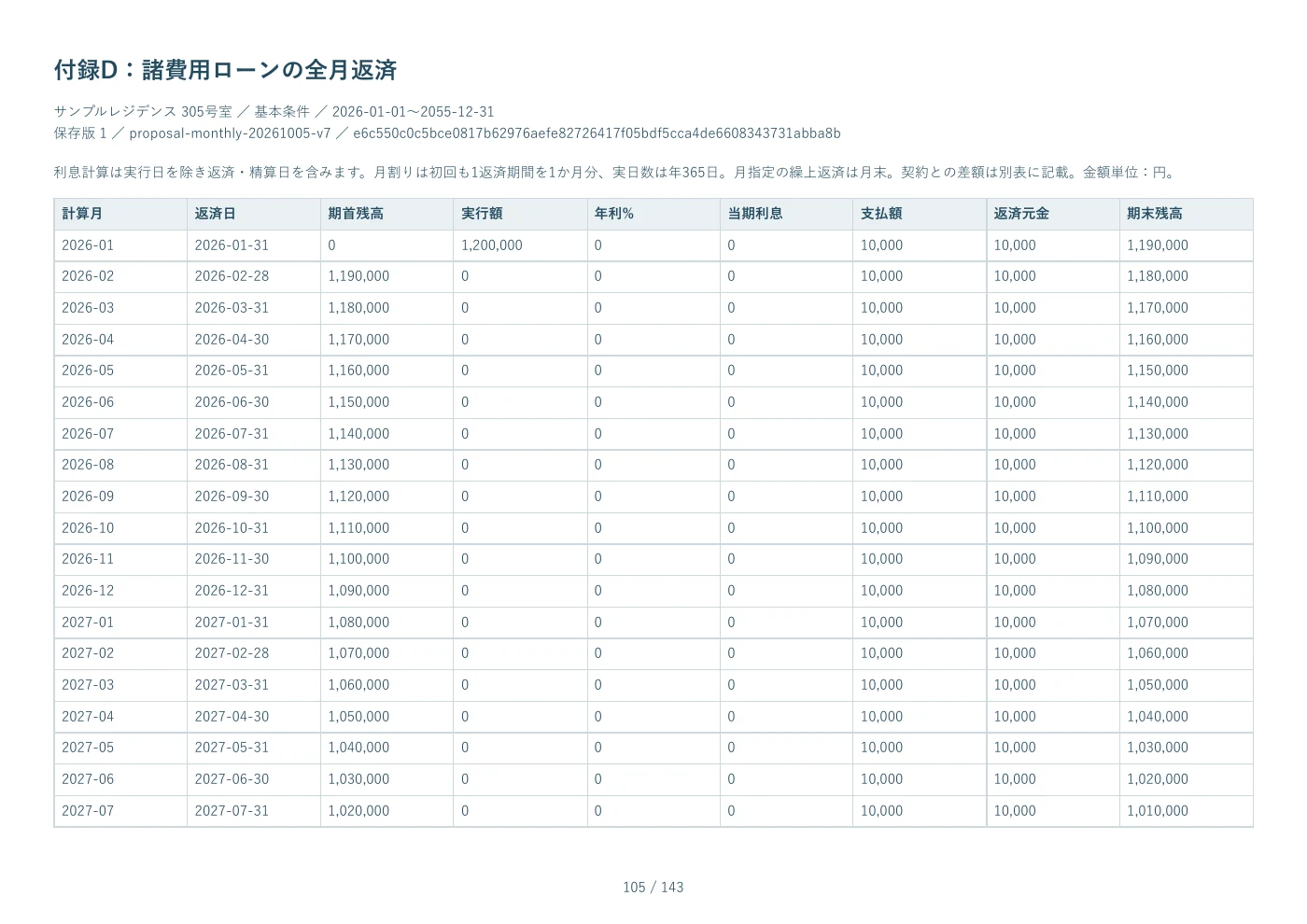Viewport: 1307px width, 924px height.
Task: Click the page number 105 / 143
Action: pyautogui.click(x=653, y=888)
